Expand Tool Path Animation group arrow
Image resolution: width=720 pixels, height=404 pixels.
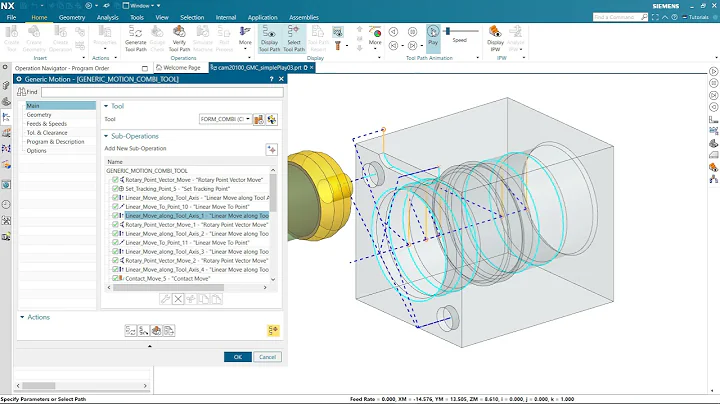coord(478,58)
